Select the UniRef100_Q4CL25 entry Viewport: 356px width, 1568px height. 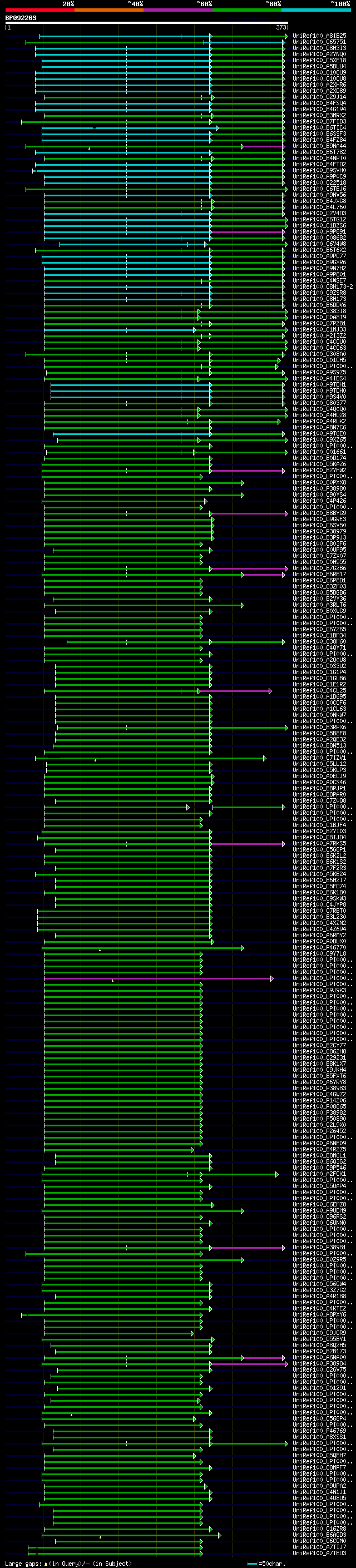pos(319,690)
